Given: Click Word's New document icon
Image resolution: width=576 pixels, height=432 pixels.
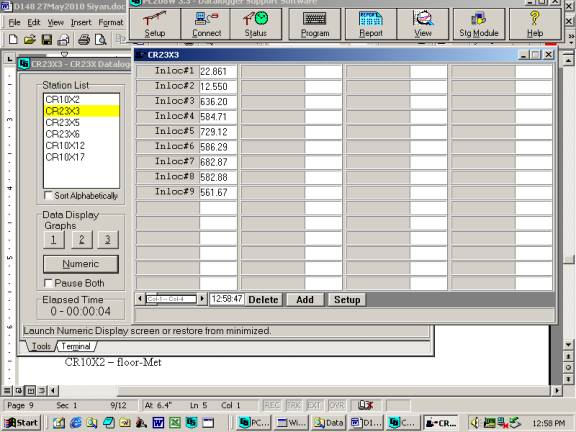Looking at the screenshot, I should [13, 39].
